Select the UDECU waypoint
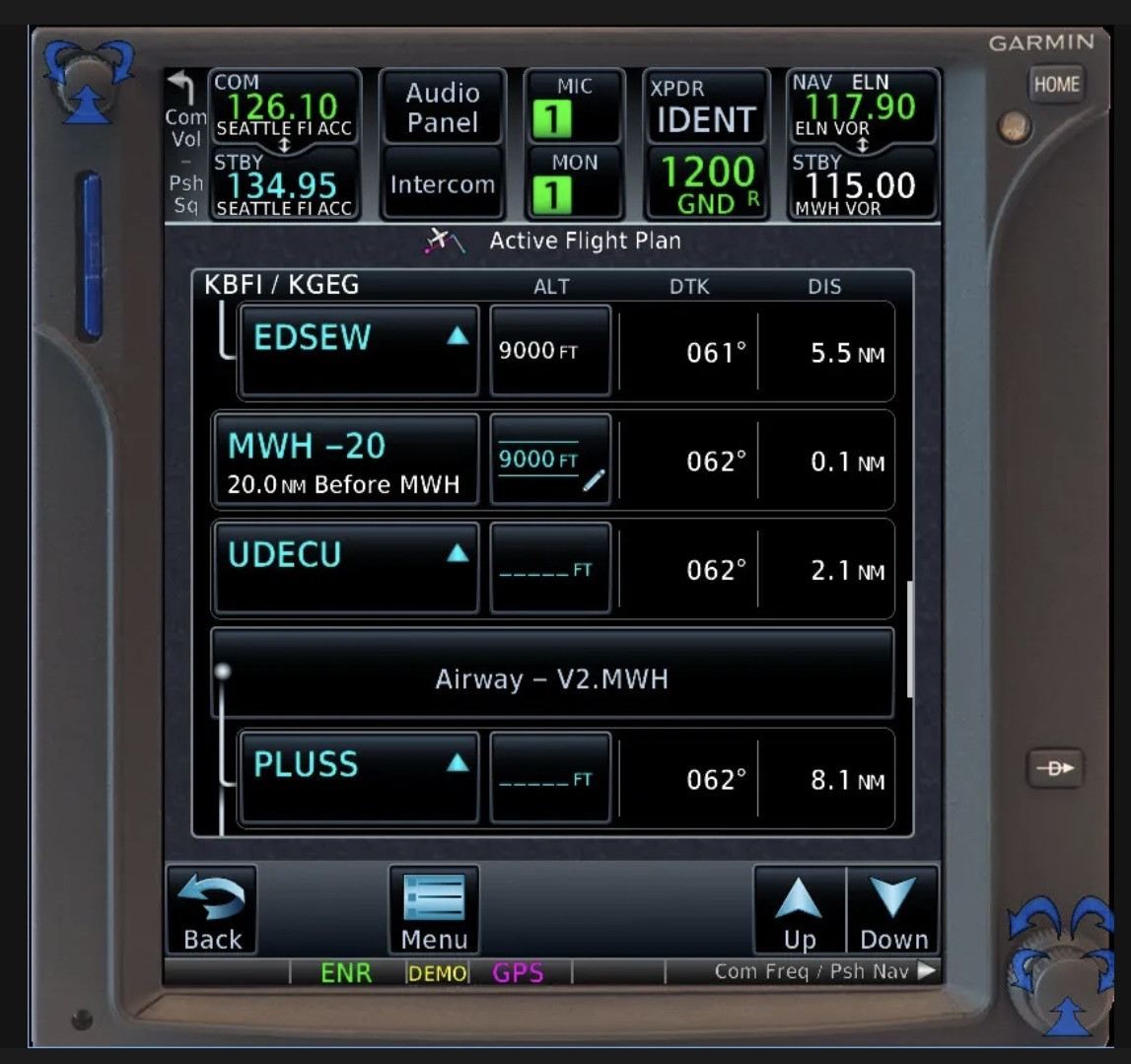The height and width of the screenshot is (1064, 1131). (346, 568)
